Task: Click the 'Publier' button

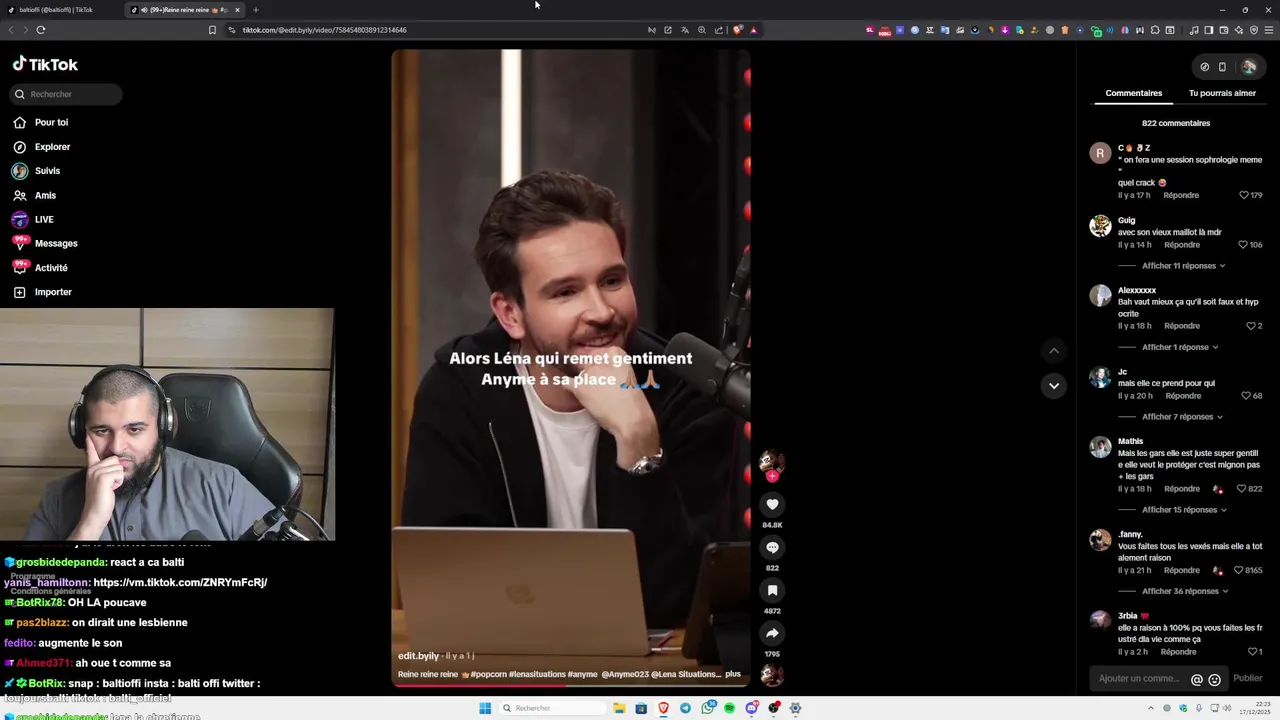Action: [1248, 678]
